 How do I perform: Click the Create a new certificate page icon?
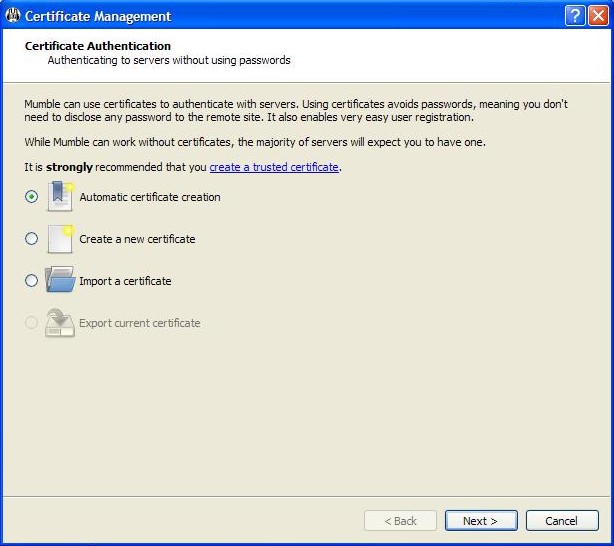60,239
